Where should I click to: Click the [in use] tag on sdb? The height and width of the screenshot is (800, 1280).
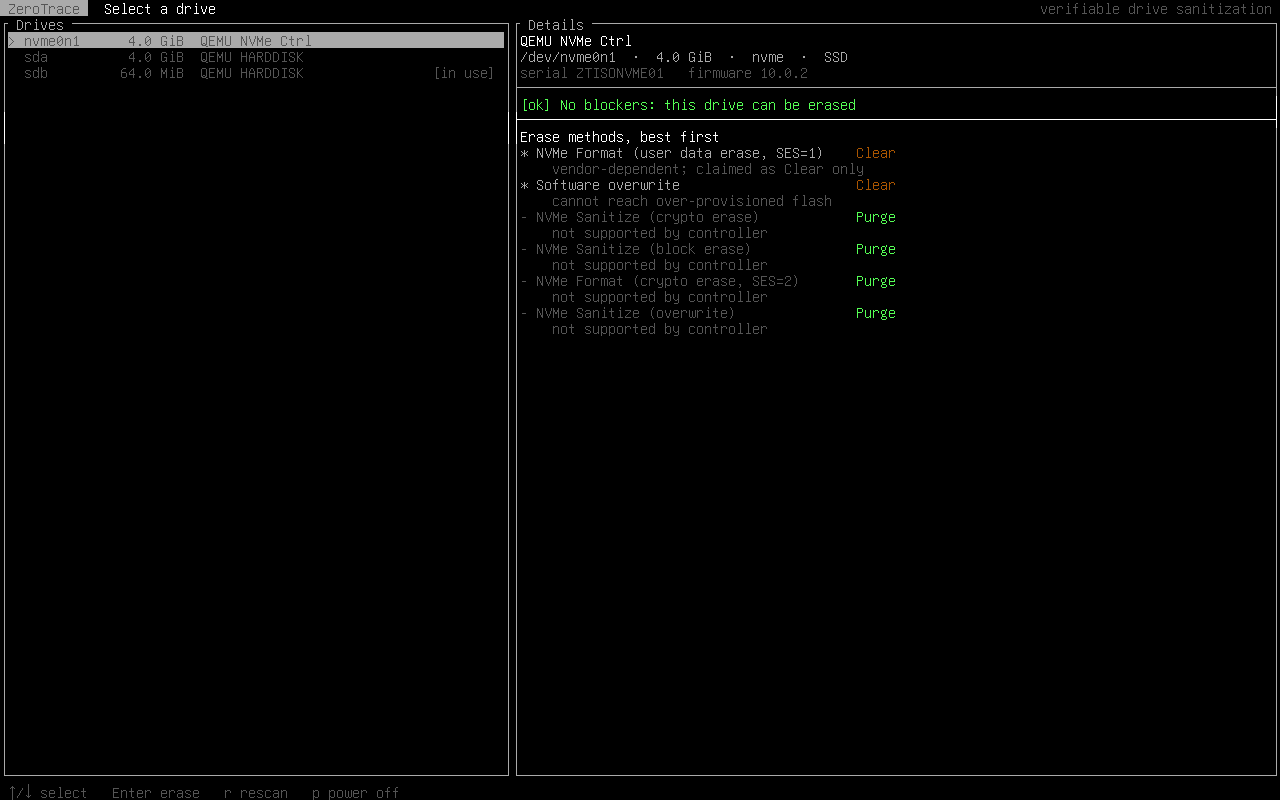pos(464,73)
